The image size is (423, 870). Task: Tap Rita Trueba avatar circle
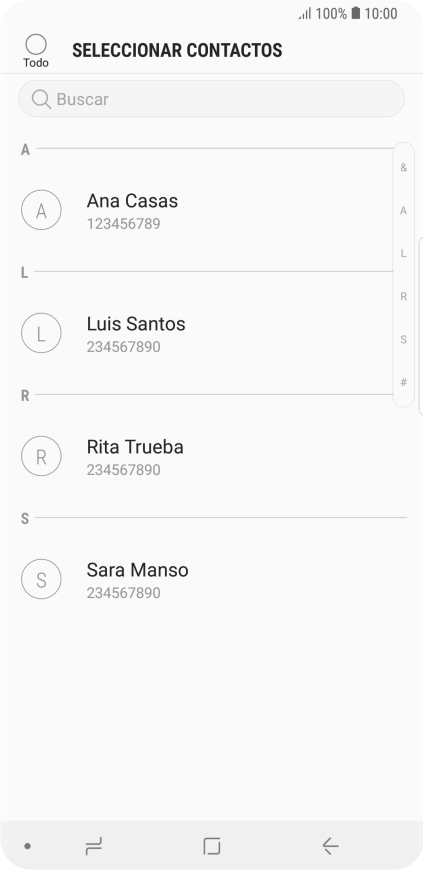click(x=41, y=457)
